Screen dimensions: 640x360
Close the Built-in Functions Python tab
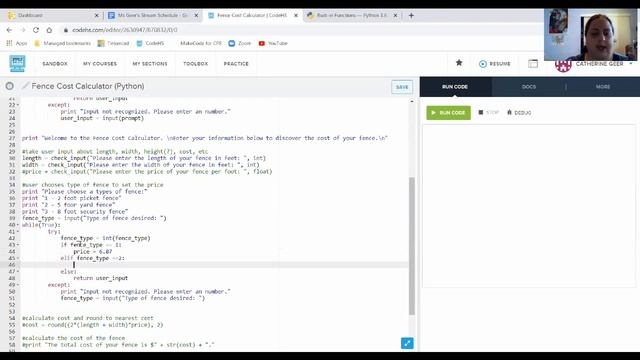[x=395, y=16]
